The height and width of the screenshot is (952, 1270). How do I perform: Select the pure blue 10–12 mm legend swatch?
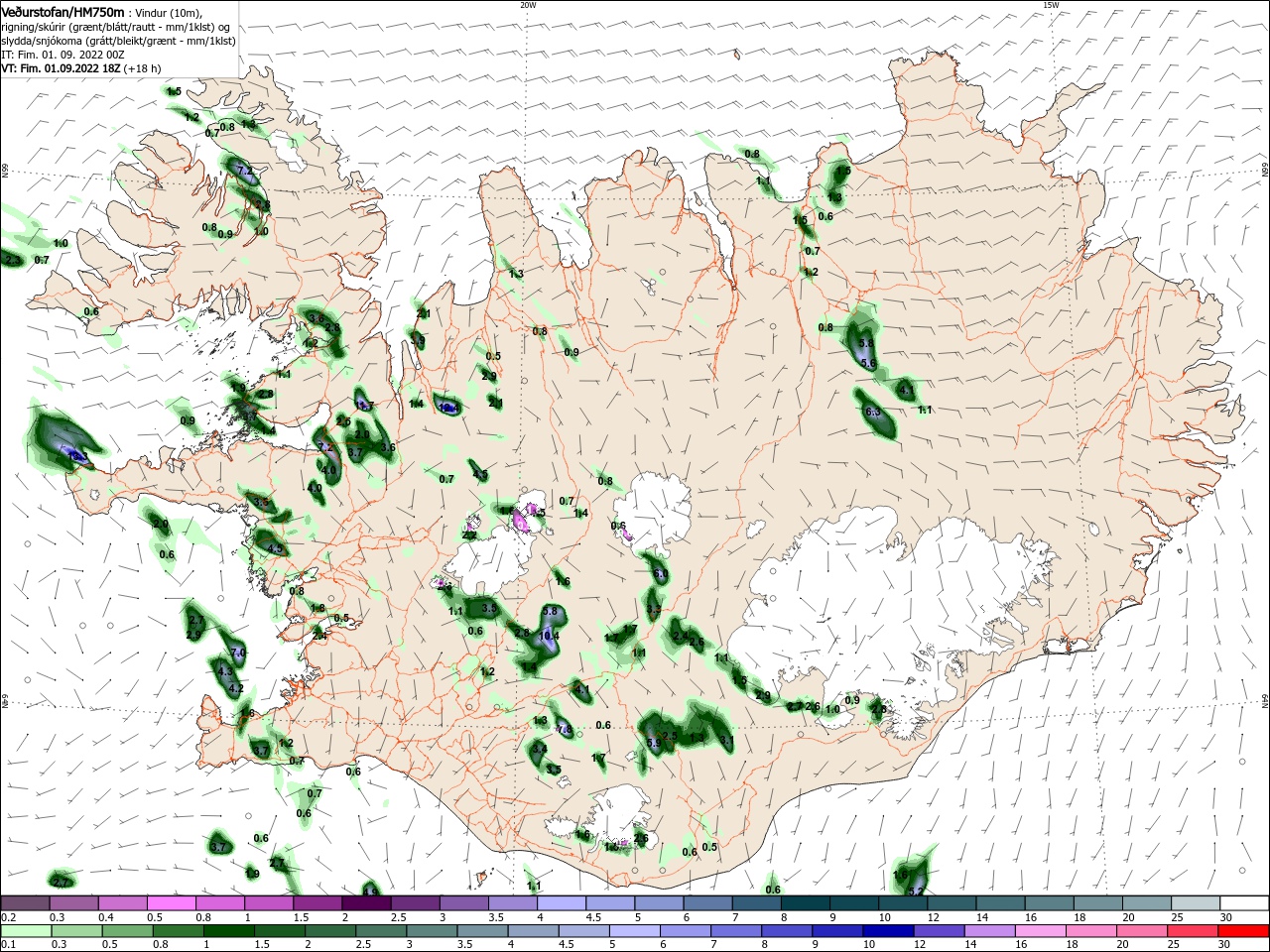(886, 931)
